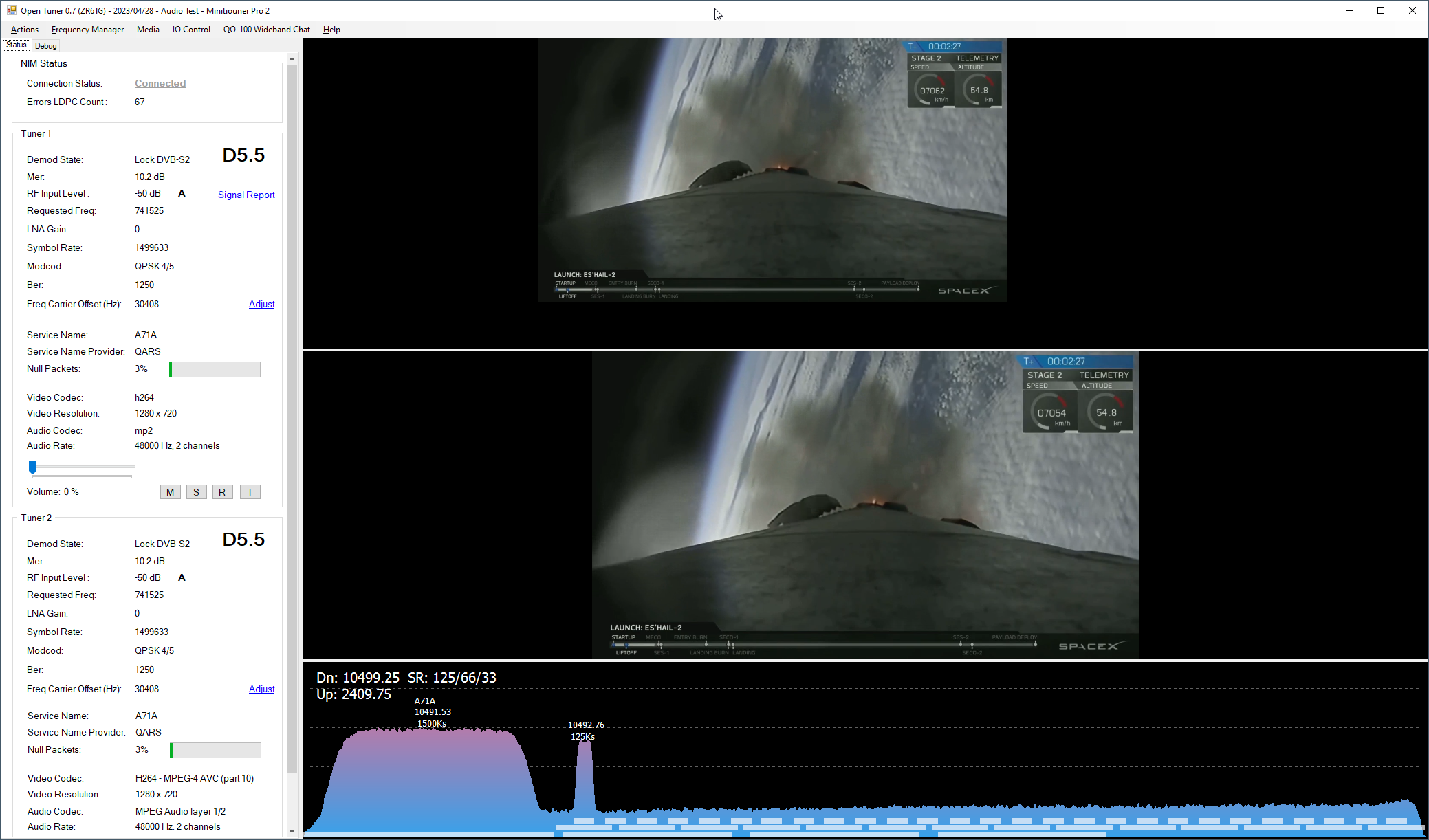Click the Connected status link
The height and width of the screenshot is (840, 1429).
(x=160, y=83)
